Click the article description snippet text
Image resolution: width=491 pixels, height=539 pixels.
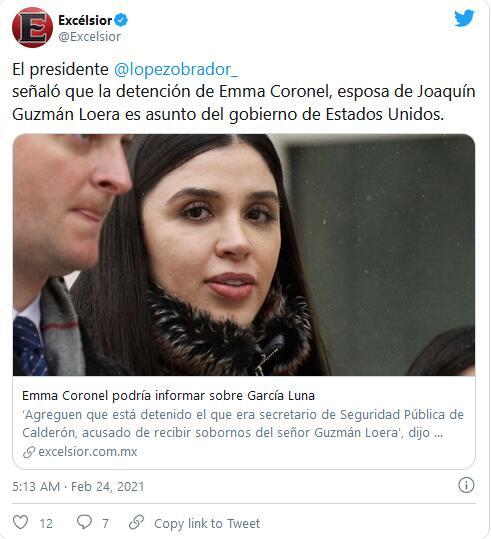click(243, 424)
